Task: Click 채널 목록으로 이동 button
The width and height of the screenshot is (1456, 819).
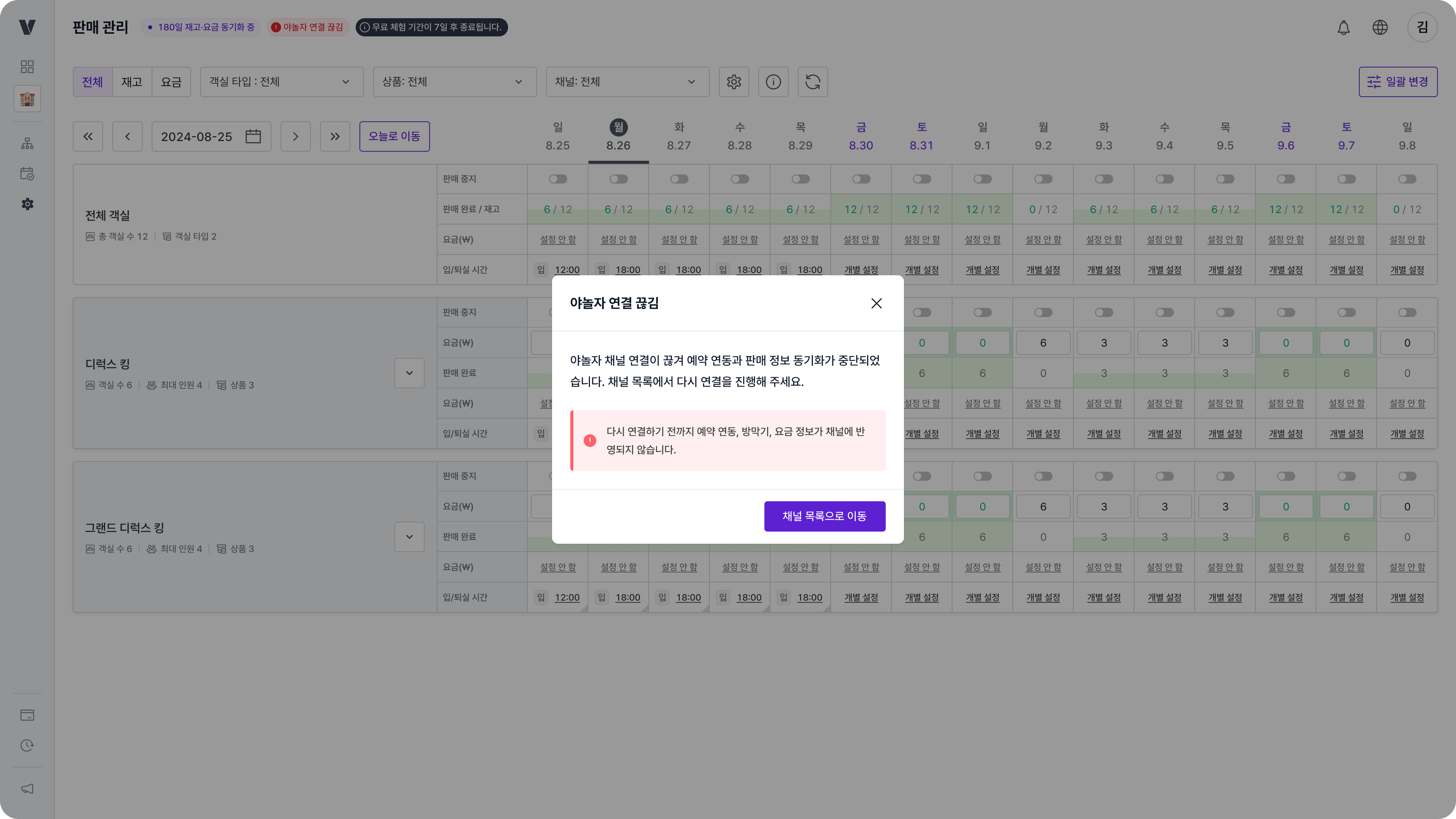Action: coord(825,516)
